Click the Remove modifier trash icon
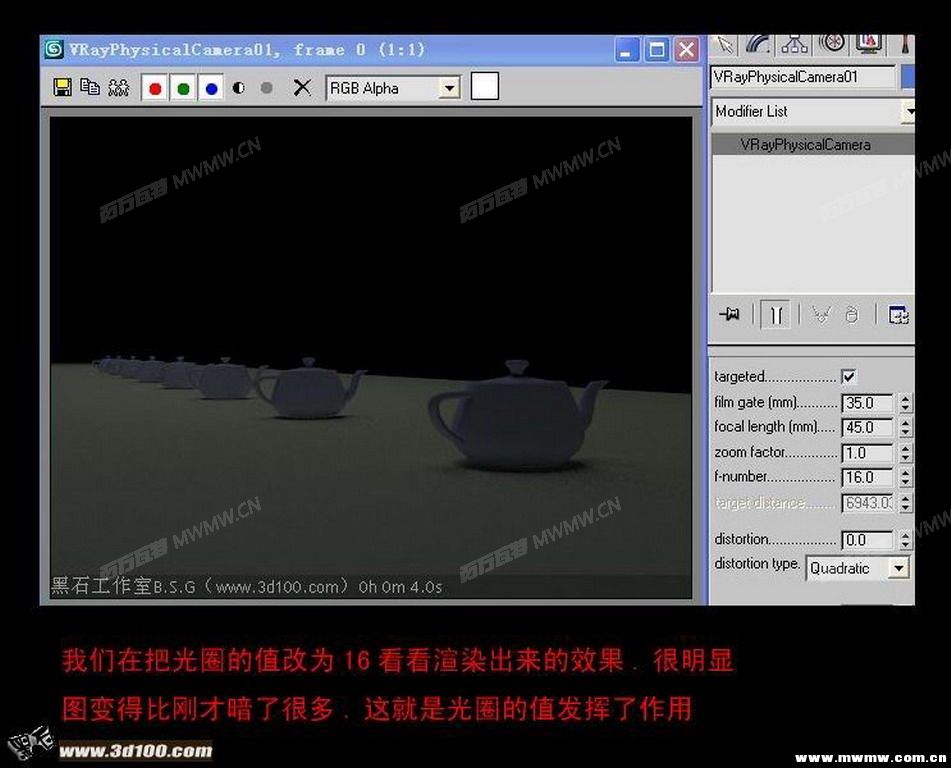The image size is (951, 768). click(852, 314)
